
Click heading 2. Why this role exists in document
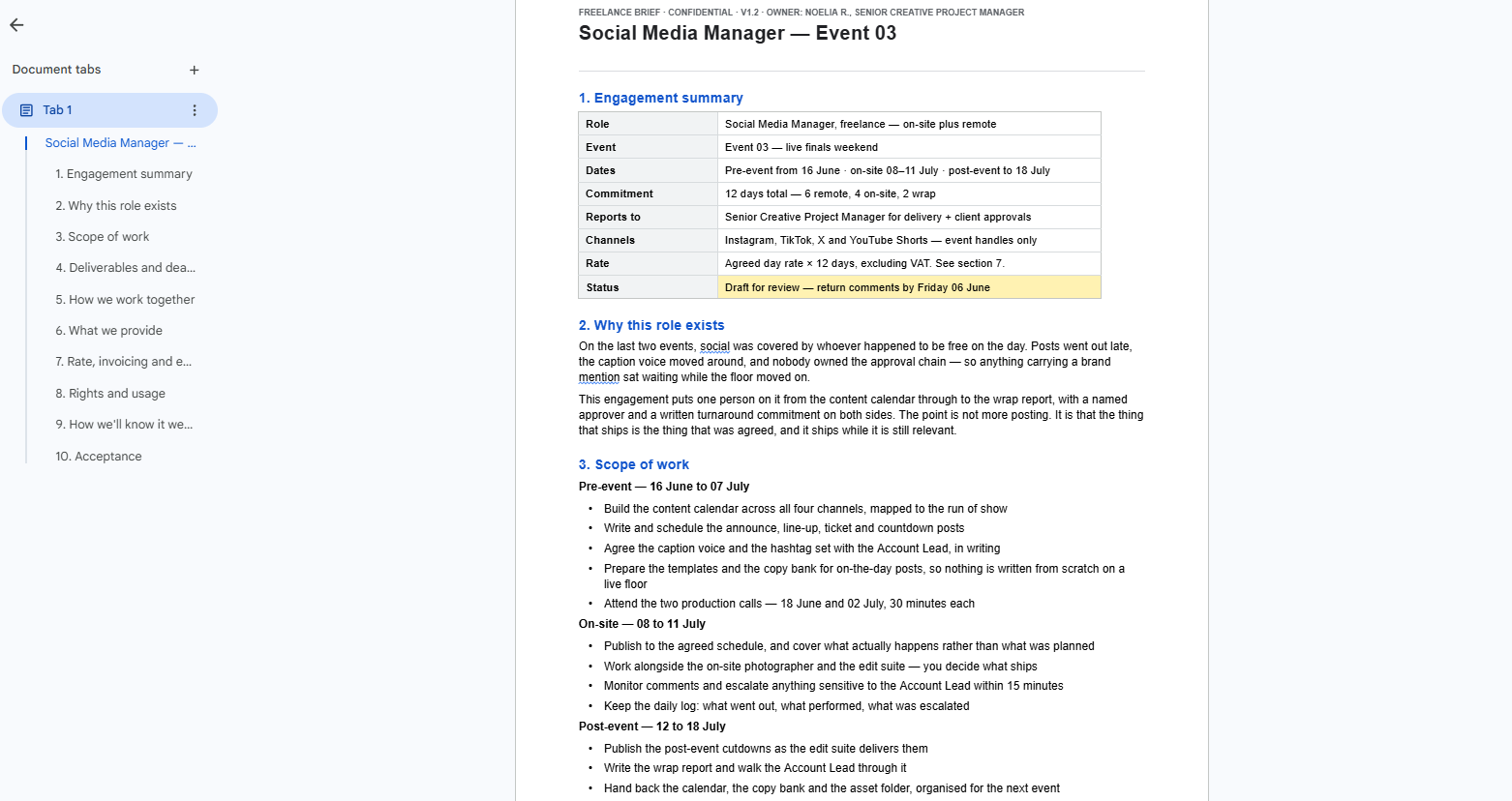(651, 325)
